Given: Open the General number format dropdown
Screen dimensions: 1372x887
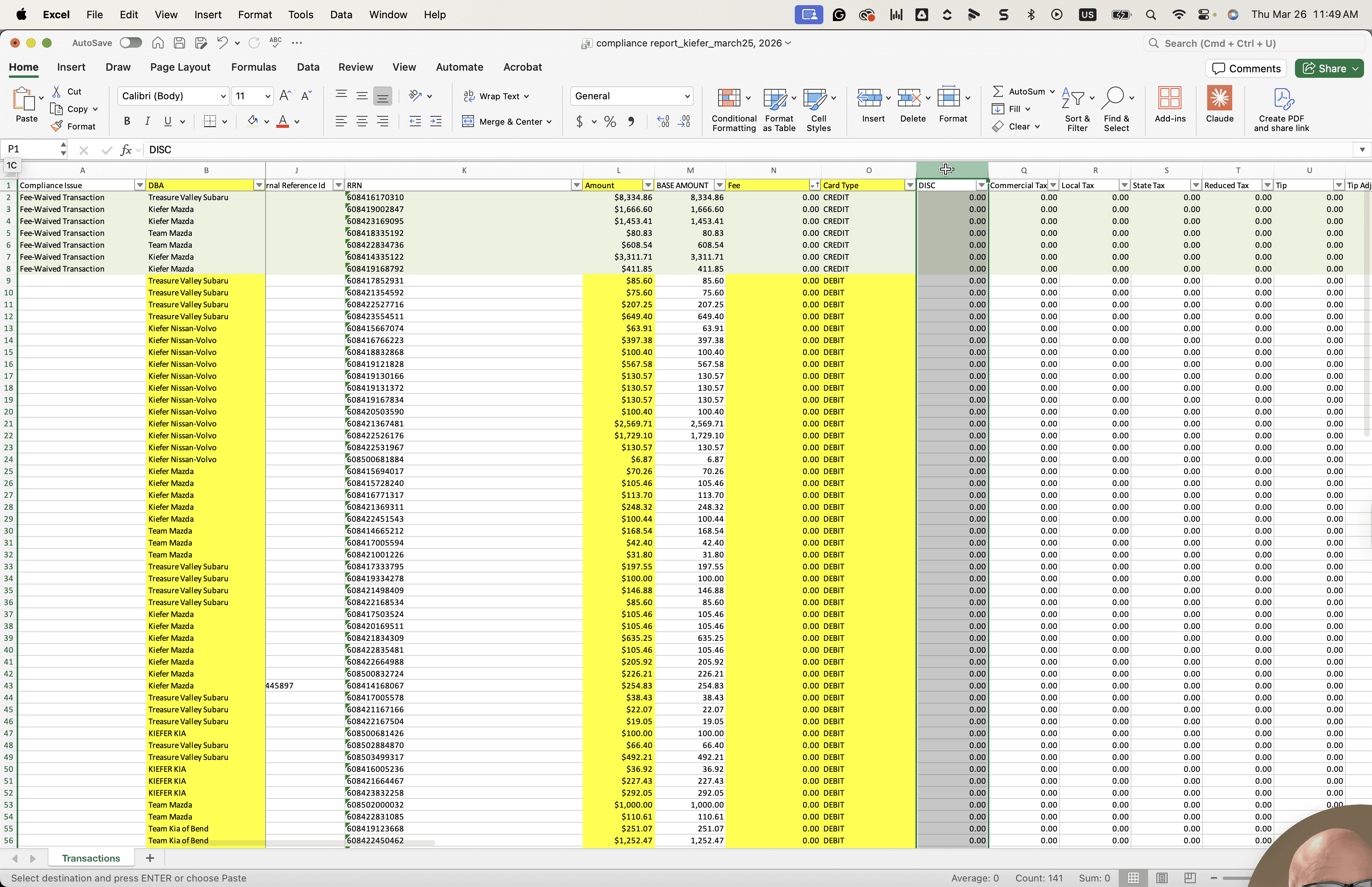Looking at the screenshot, I should 687,96.
